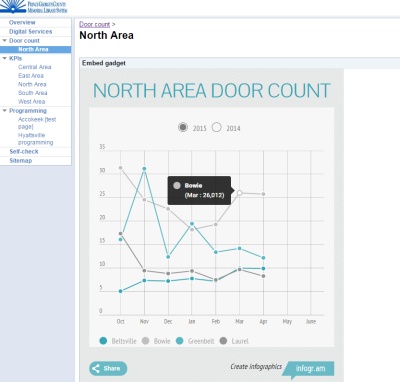Click Bowie's March data point marker

[239, 193]
